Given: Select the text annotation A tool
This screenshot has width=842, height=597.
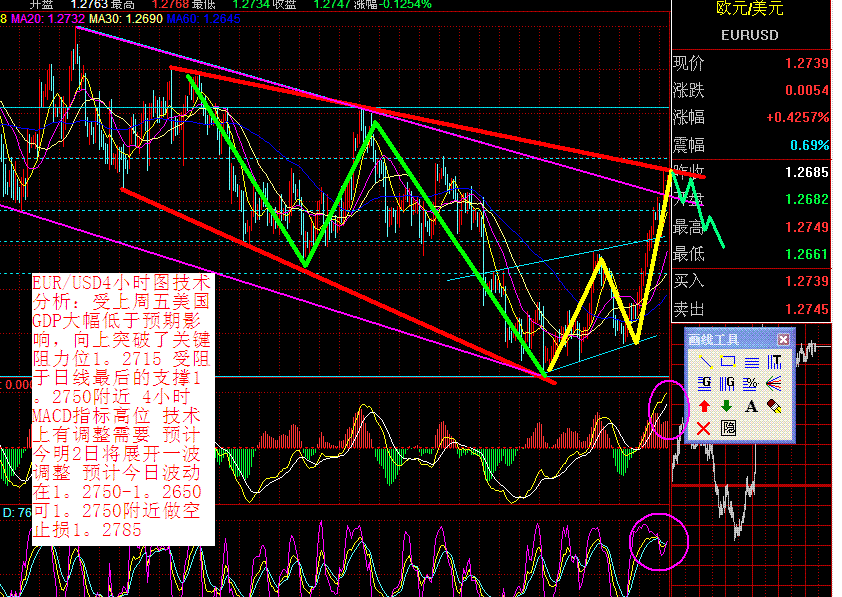Looking at the screenshot, I should (x=751, y=406).
